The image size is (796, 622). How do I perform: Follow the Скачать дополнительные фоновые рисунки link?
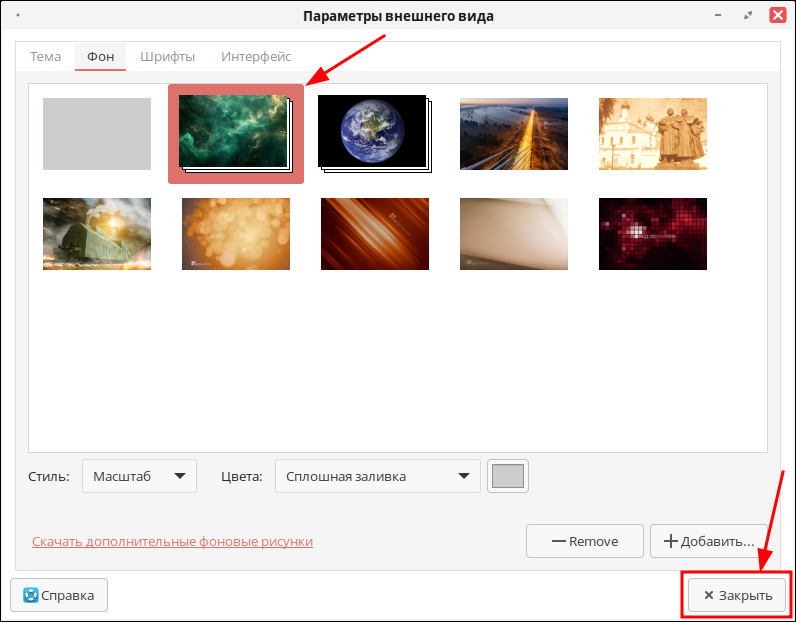[x=172, y=541]
